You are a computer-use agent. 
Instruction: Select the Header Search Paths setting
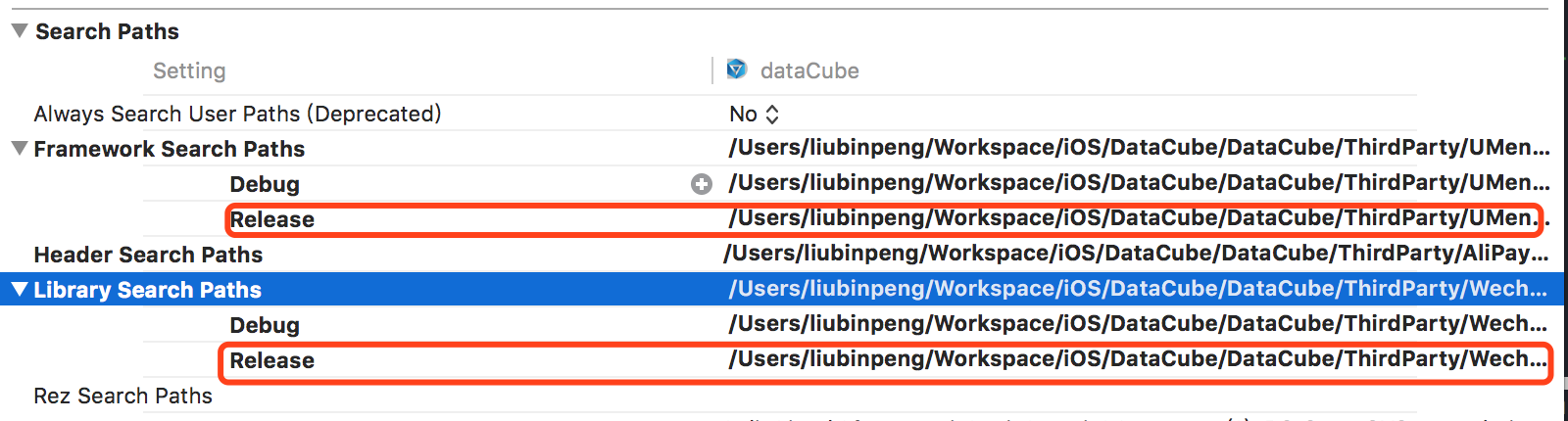(148, 255)
